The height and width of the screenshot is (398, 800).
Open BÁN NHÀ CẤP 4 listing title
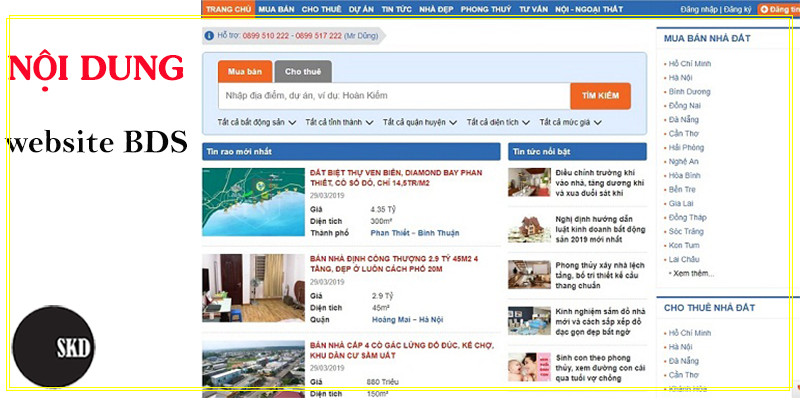click(x=402, y=351)
